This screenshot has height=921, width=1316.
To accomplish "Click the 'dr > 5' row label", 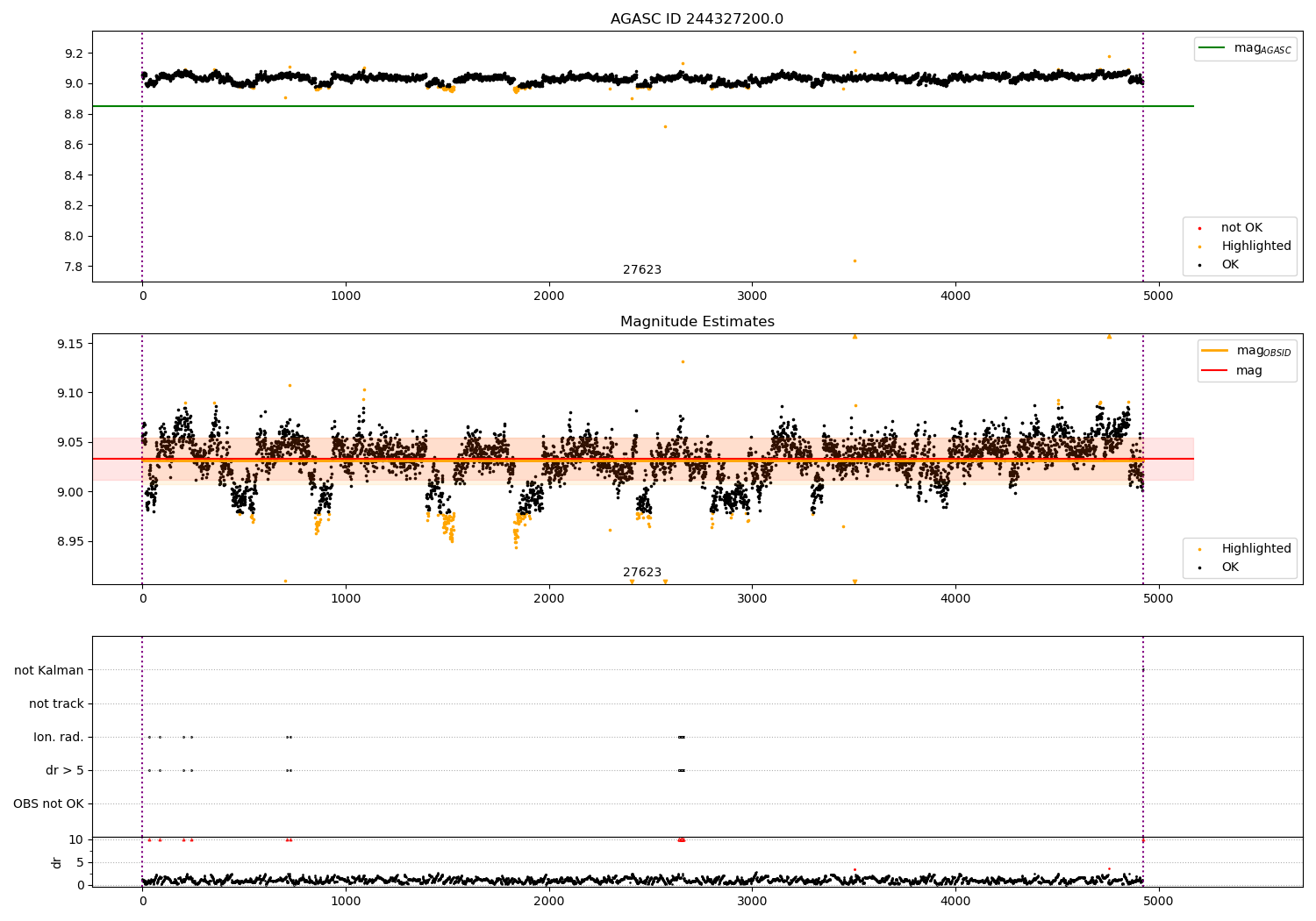I will [65, 771].
